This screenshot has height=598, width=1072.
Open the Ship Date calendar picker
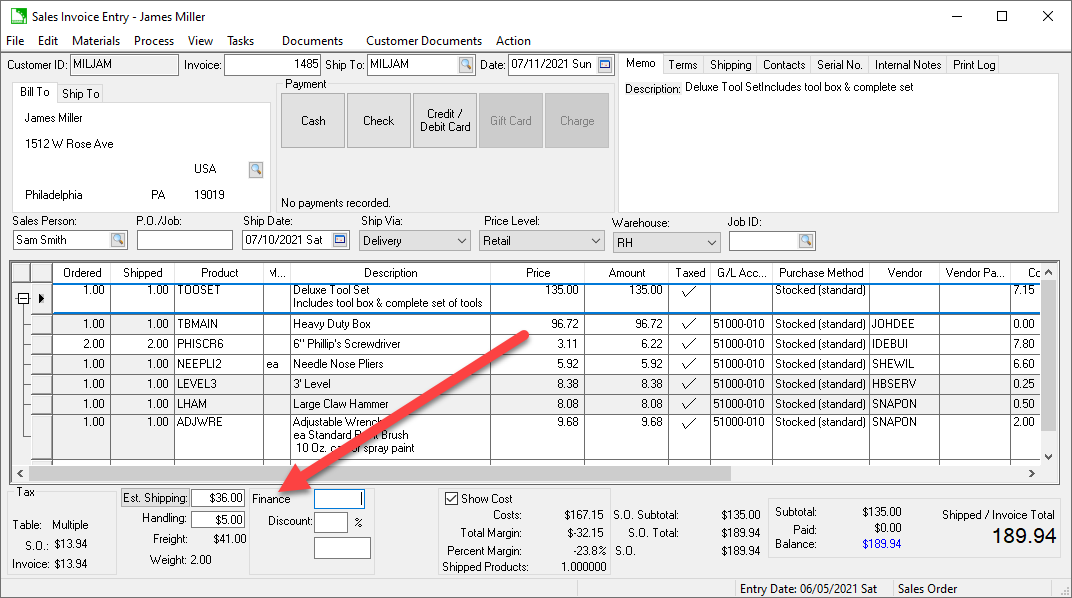(x=340, y=240)
